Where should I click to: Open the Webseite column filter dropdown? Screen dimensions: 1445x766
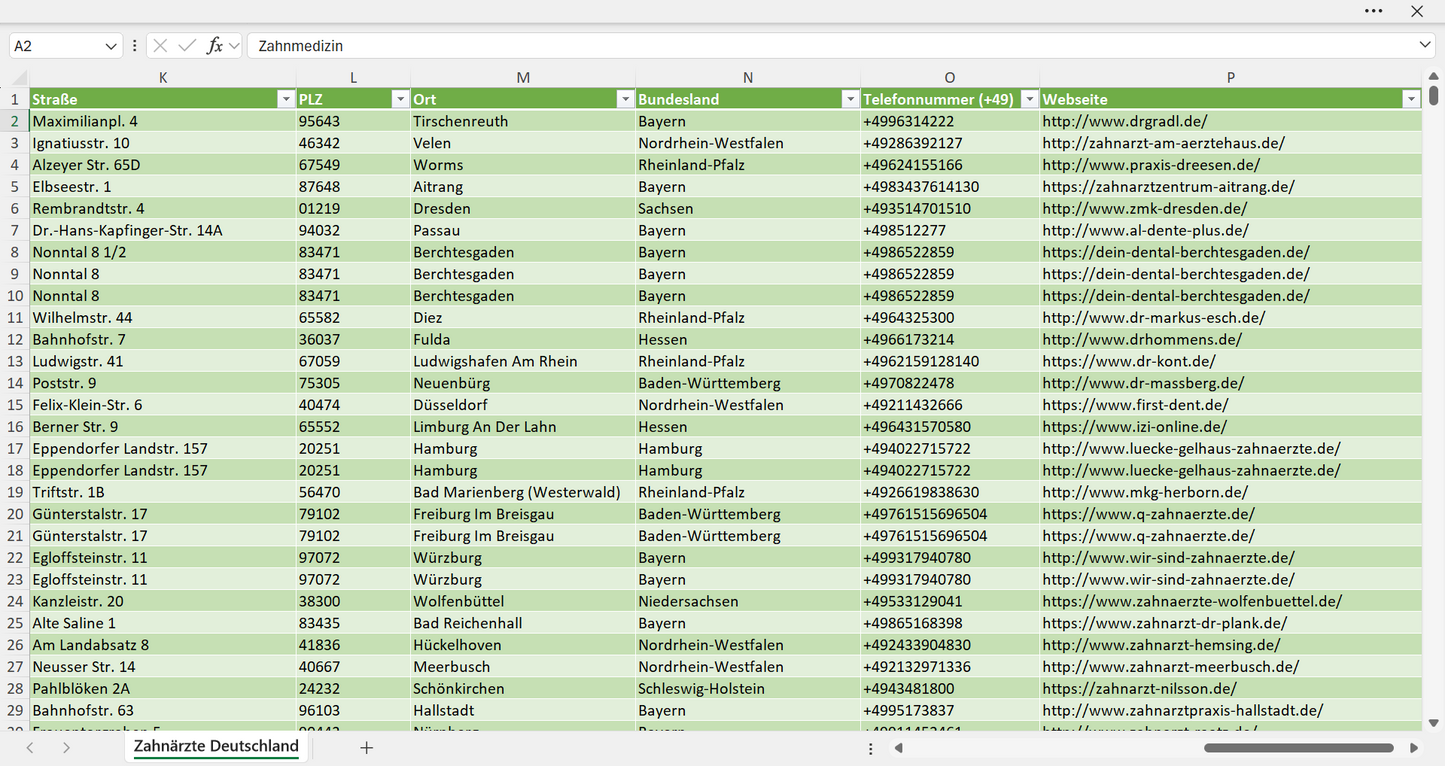(1411, 99)
